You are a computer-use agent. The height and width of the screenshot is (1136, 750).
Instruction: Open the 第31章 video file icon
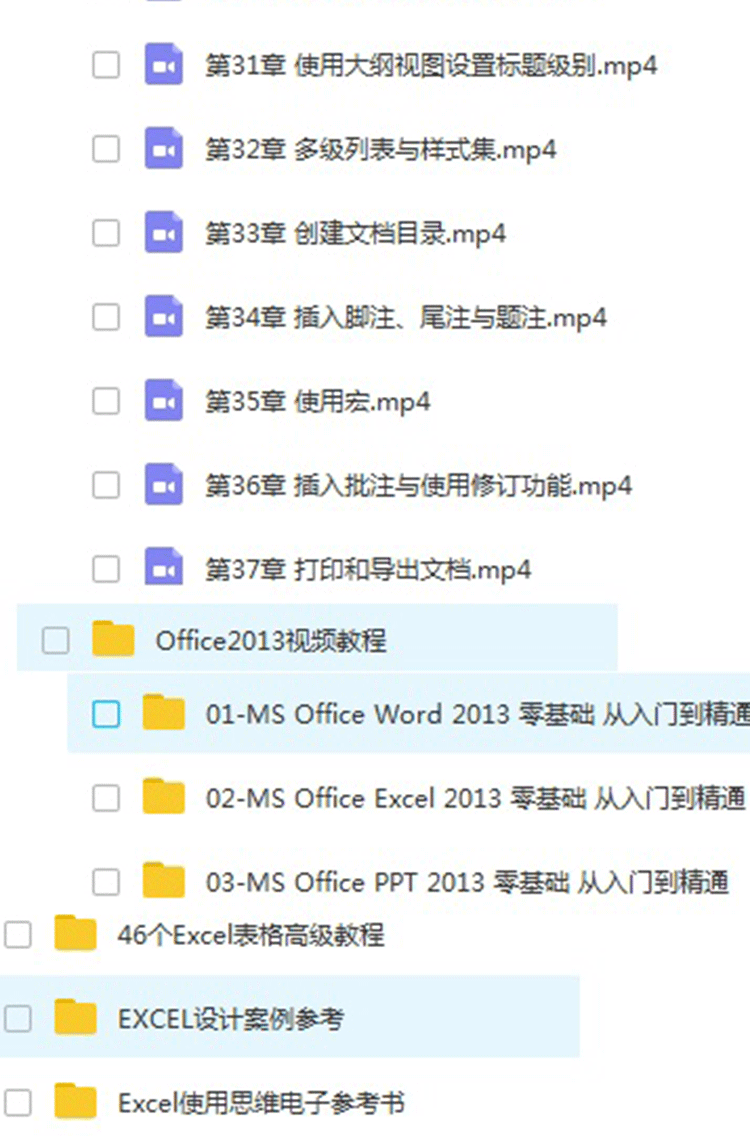(x=163, y=65)
